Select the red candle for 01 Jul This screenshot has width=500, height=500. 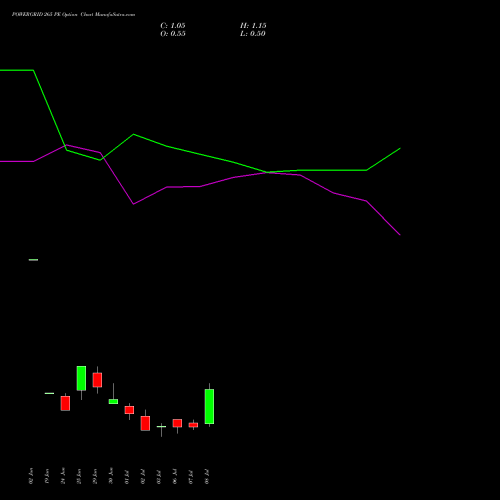click(x=129, y=410)
